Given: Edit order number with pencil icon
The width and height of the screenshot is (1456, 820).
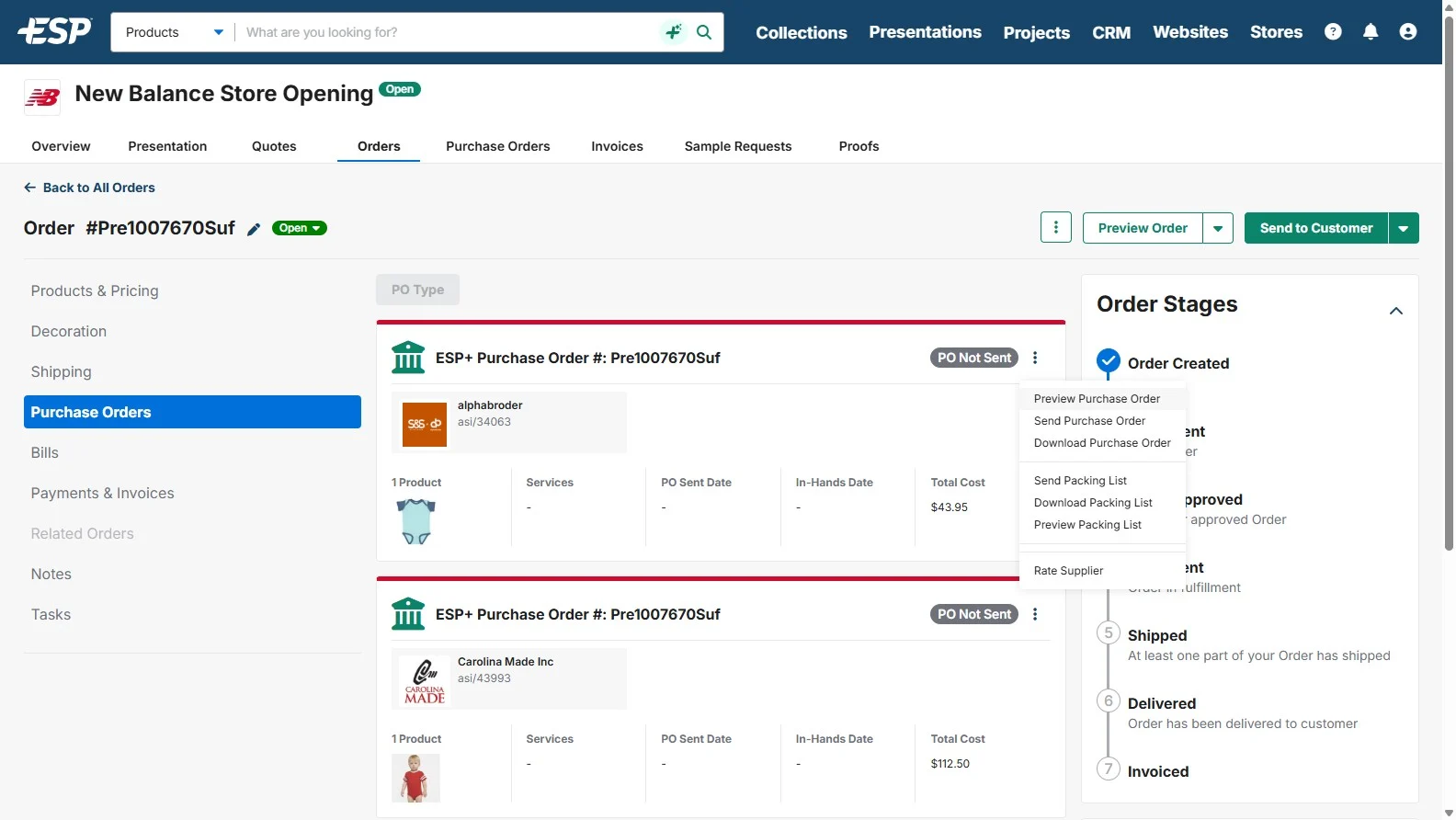Looking at the screenshot, I should (254, 229).
